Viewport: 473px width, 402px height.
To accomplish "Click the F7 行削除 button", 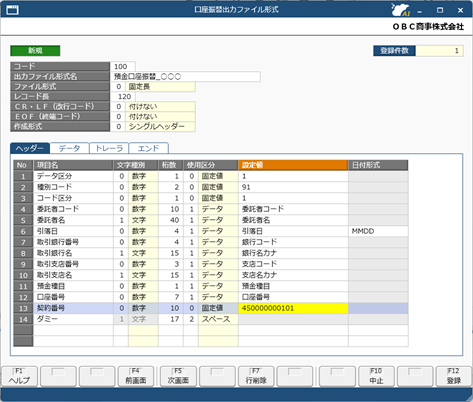I will [256, 376].
